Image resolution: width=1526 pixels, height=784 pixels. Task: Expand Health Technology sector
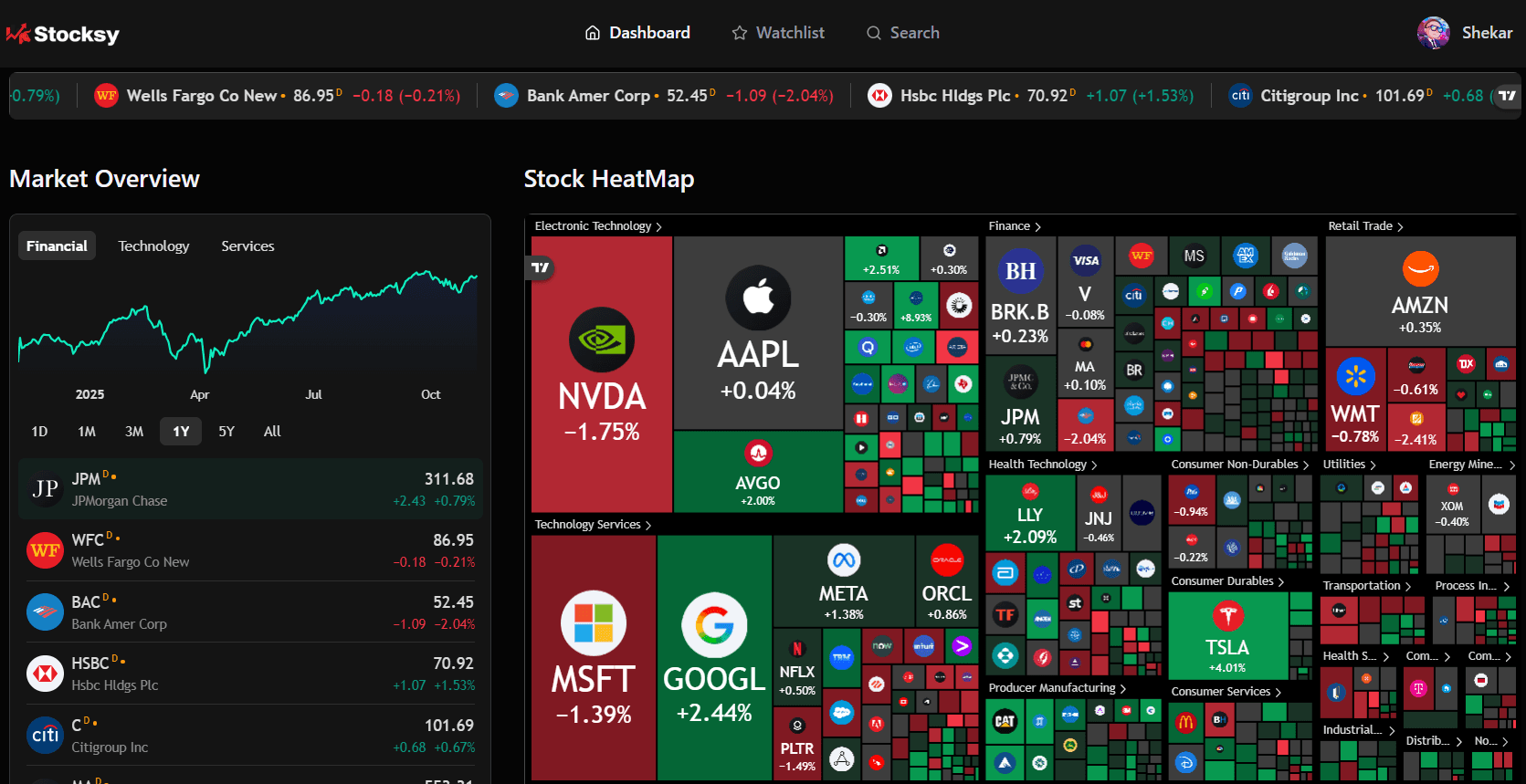pyautogui.click(x=1043, y=465)
